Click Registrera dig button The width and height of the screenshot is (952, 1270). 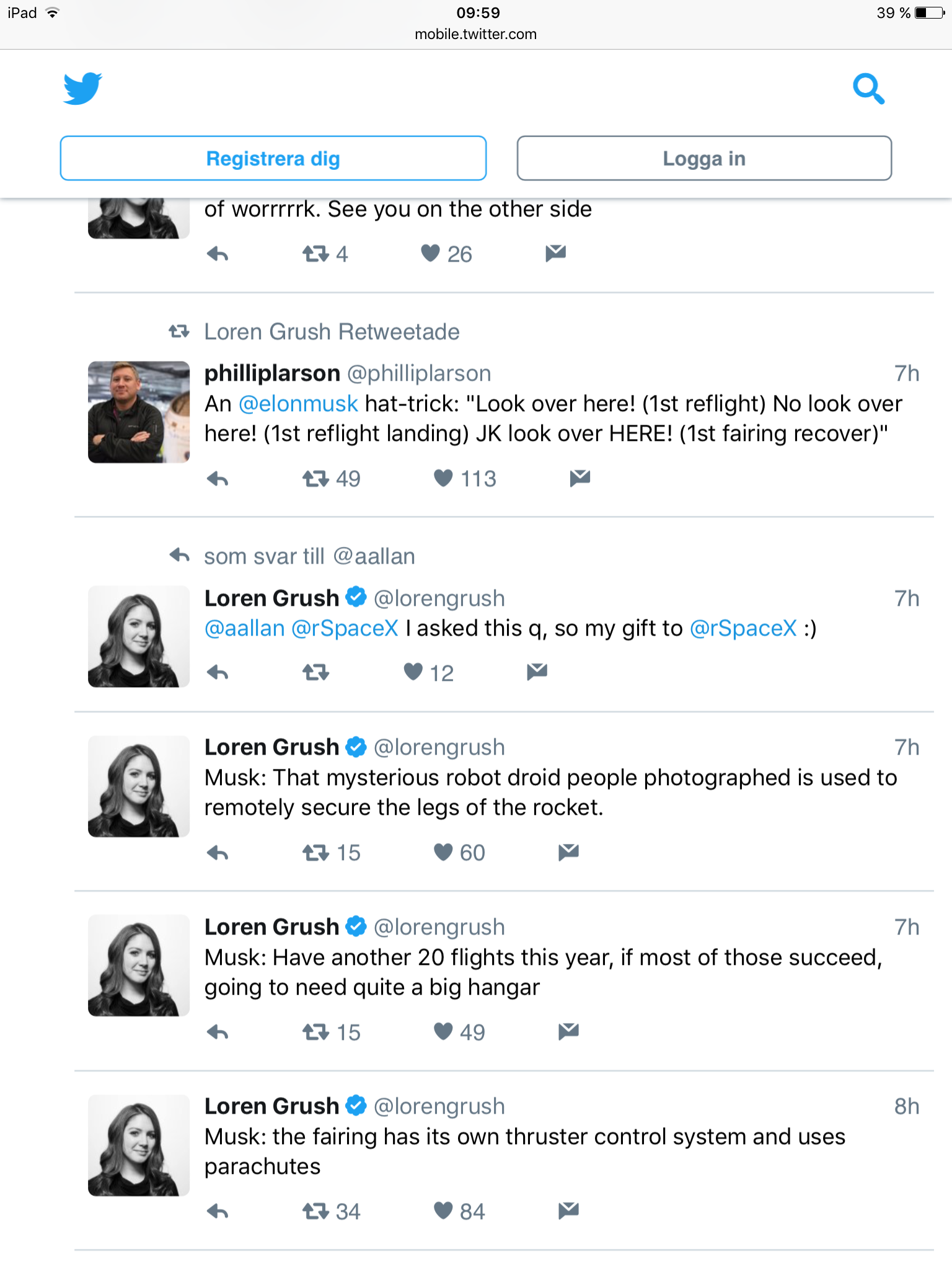click(273, 158)
